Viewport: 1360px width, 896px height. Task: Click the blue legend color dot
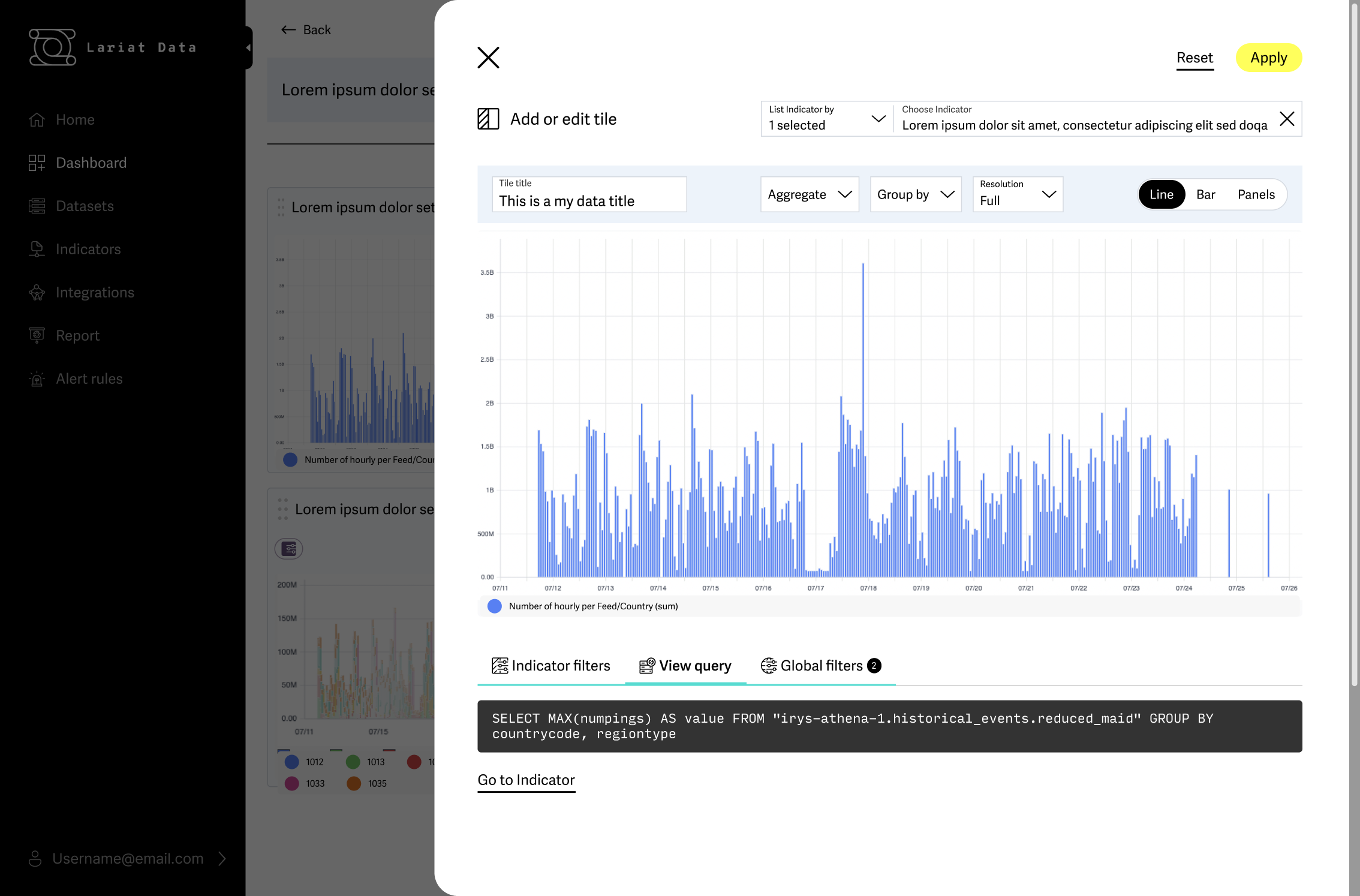coord(495,606)
